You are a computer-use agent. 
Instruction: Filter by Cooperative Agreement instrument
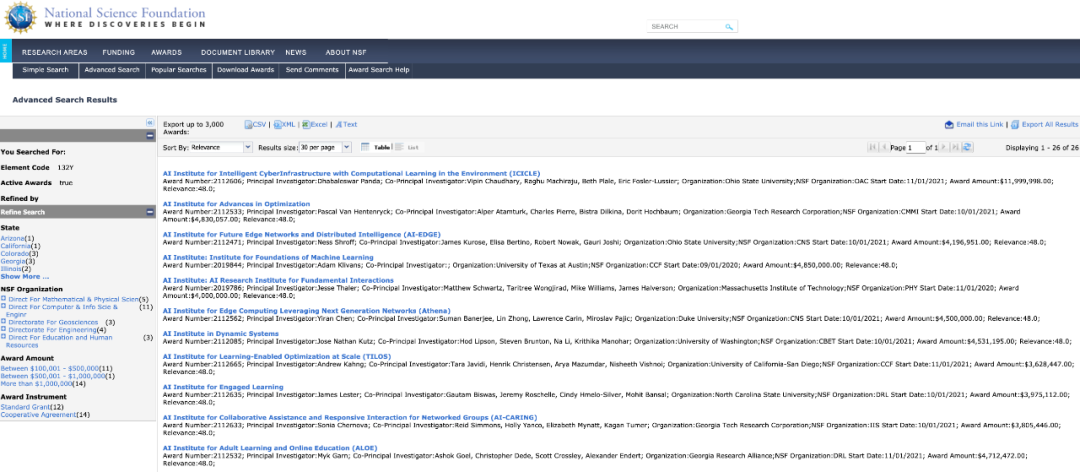(x=39, y=415)
